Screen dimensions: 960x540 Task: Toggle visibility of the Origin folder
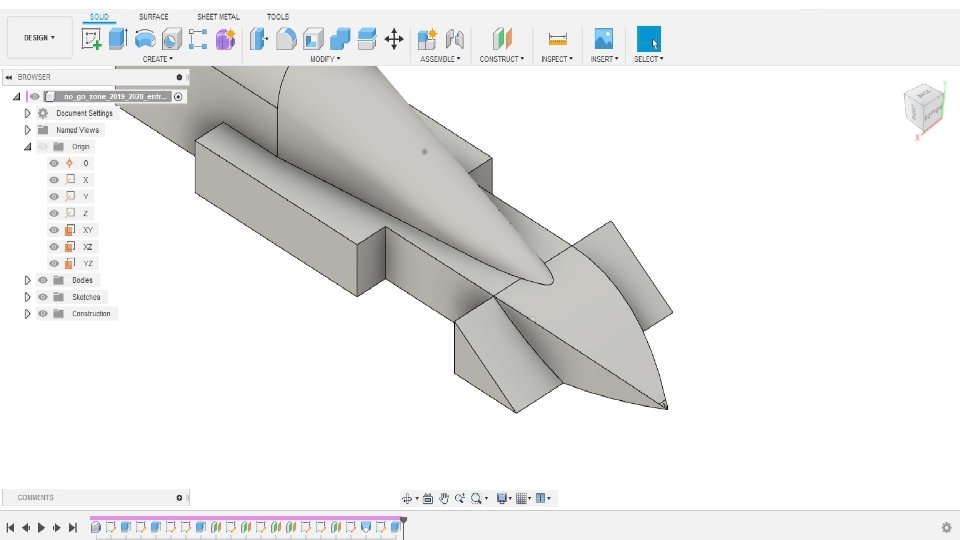(43, 147)
